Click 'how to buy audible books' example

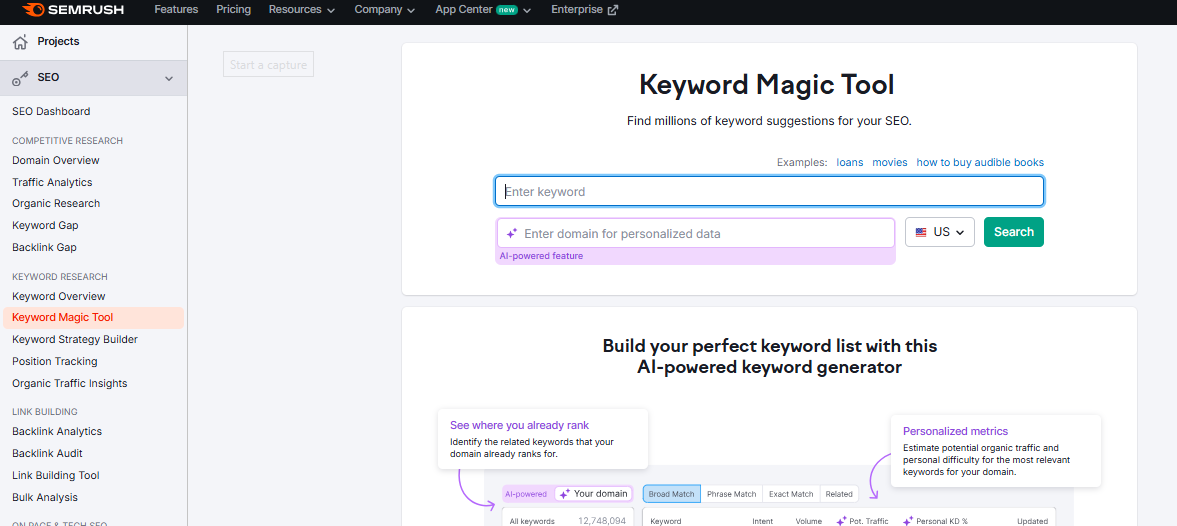[980, 162]
